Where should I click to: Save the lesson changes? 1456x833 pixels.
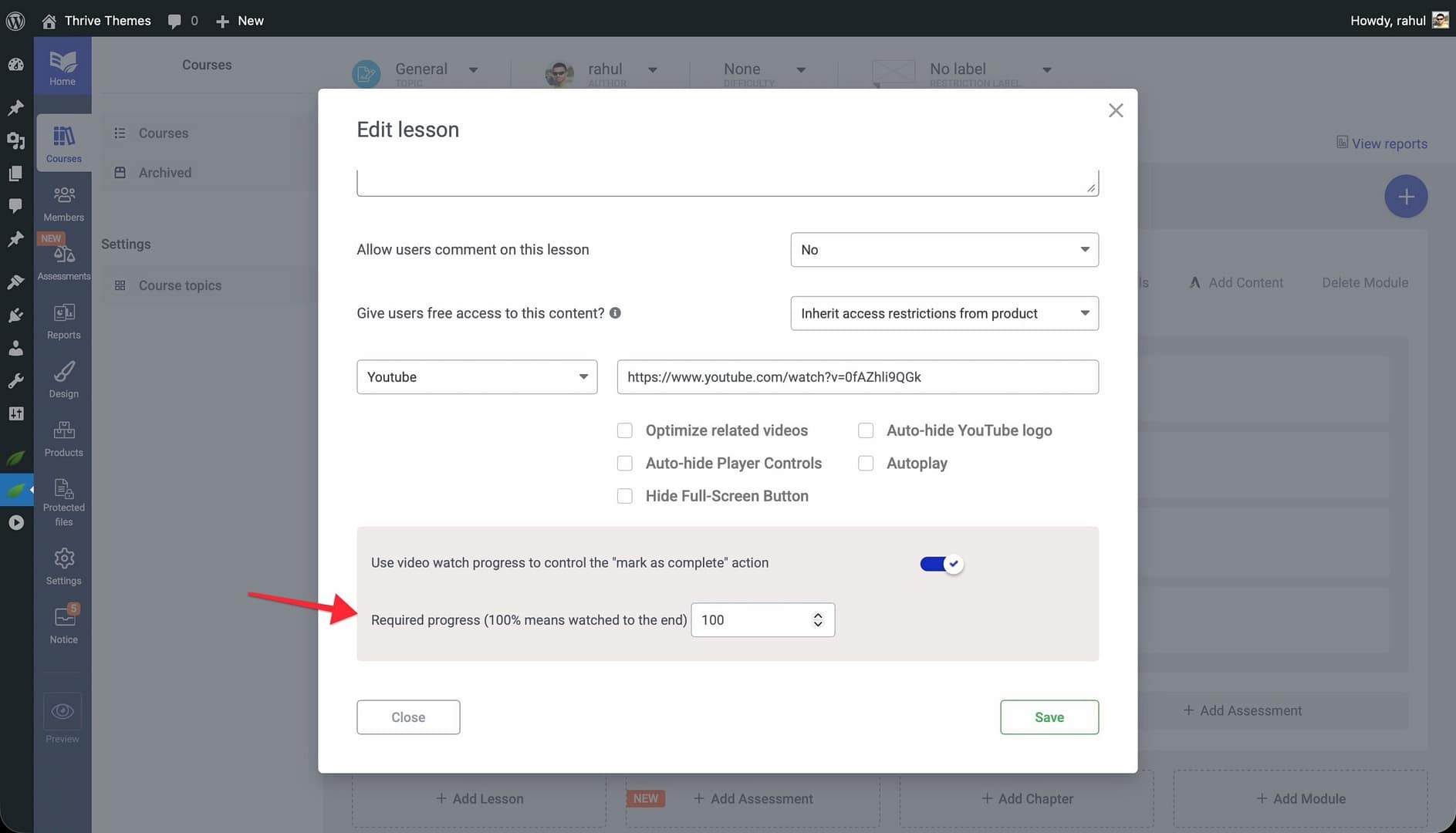1049,717
